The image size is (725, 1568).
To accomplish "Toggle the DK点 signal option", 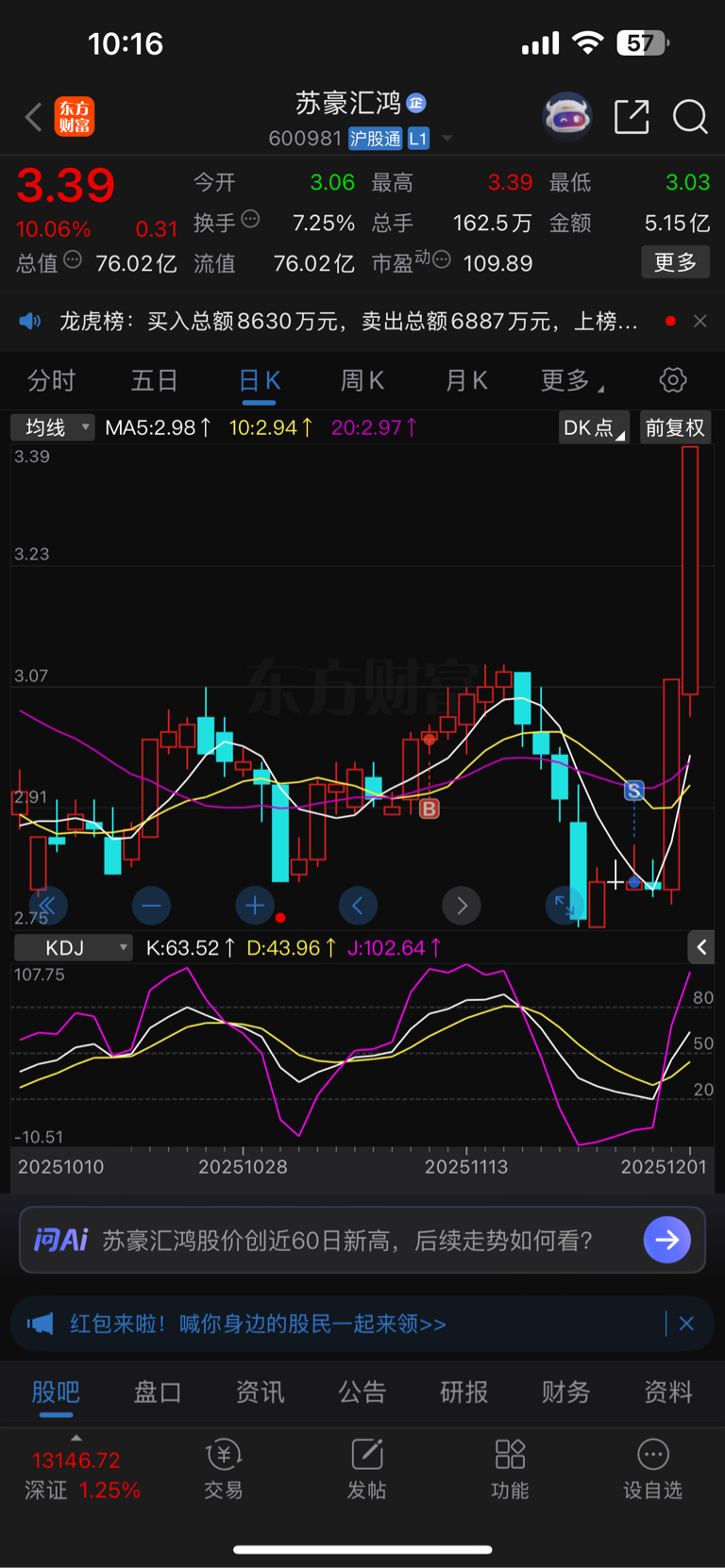I will (593, 427).
